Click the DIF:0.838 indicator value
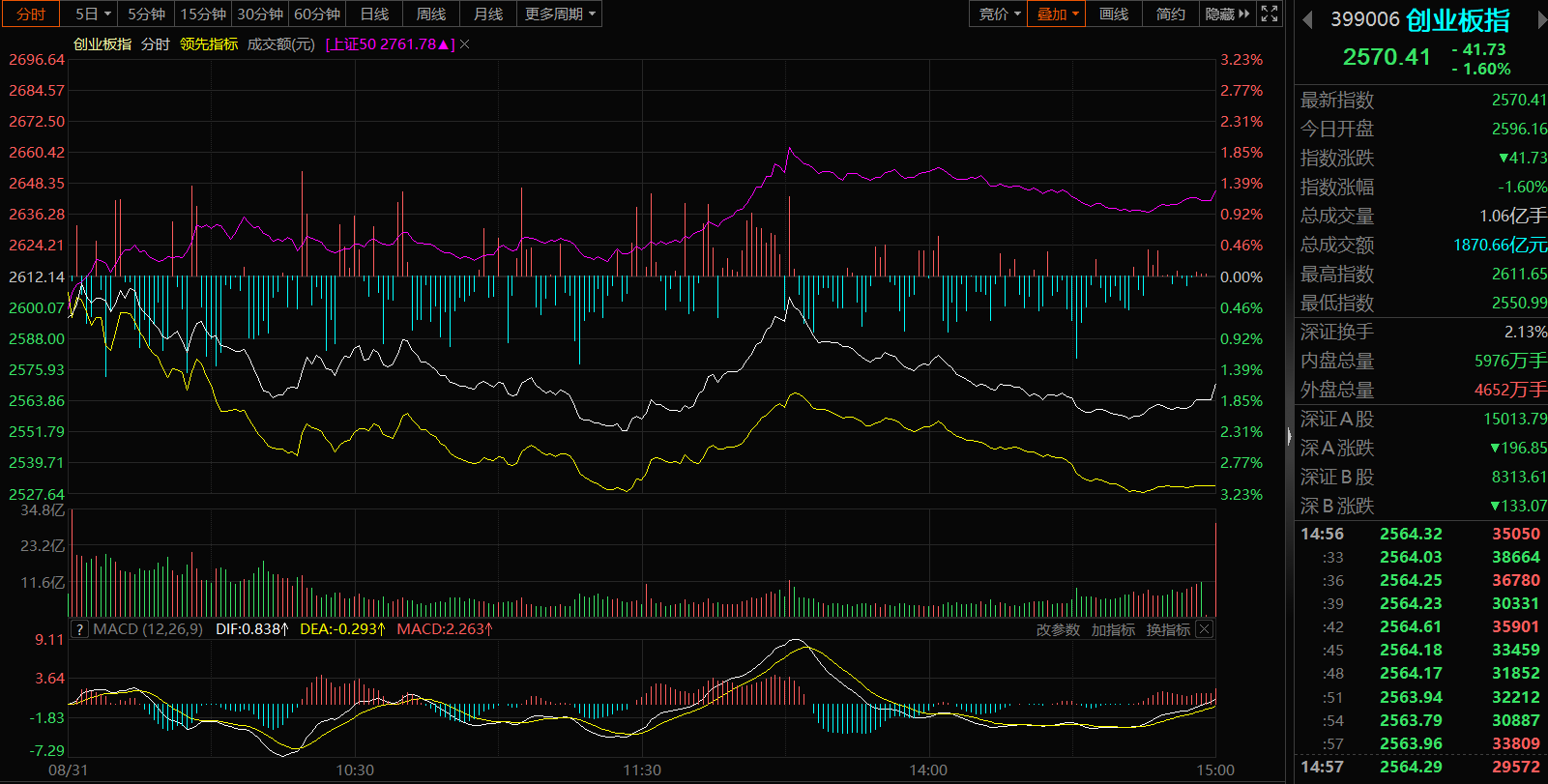 tap(252, 629)
